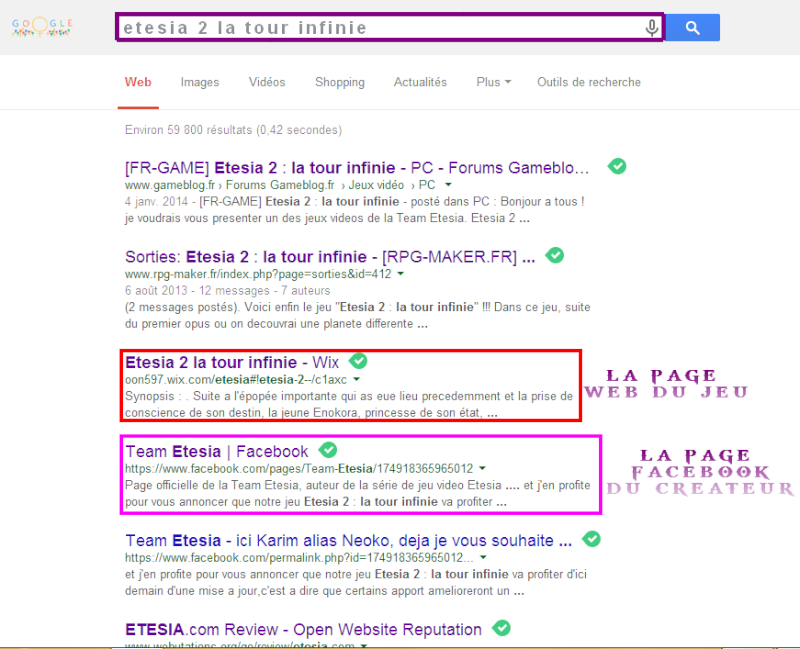Open Outils de recherche
The height and width of the screenshot is (649, 800).
pos(589,82)
